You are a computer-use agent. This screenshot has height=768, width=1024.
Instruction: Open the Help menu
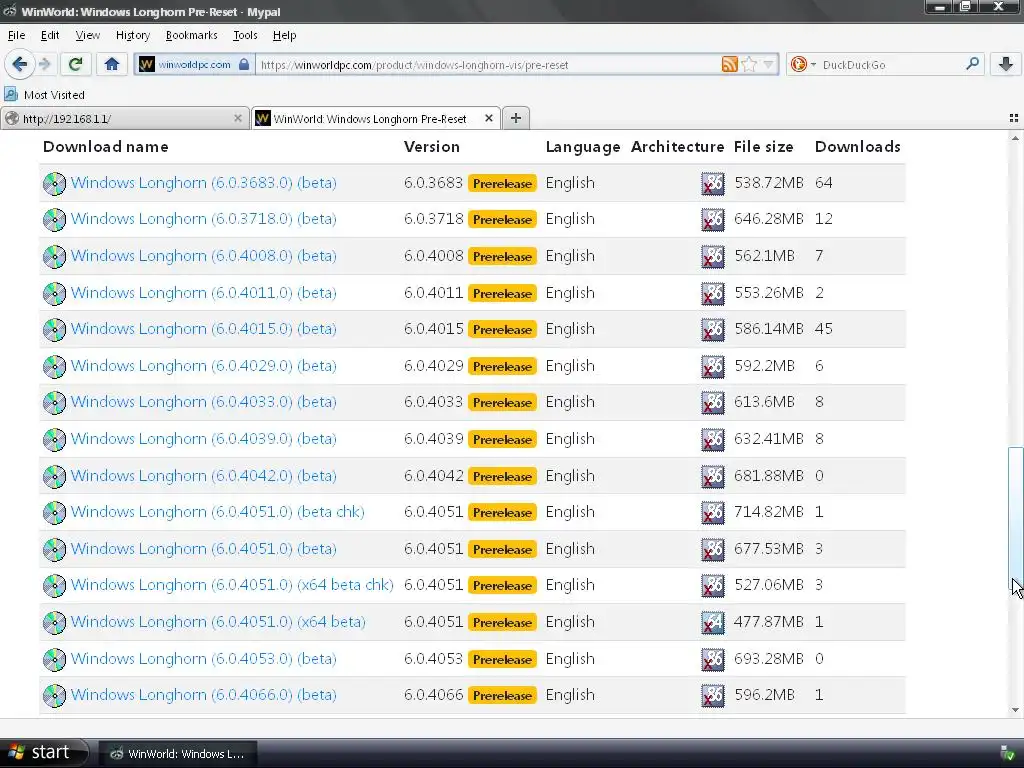coord(284,35)
